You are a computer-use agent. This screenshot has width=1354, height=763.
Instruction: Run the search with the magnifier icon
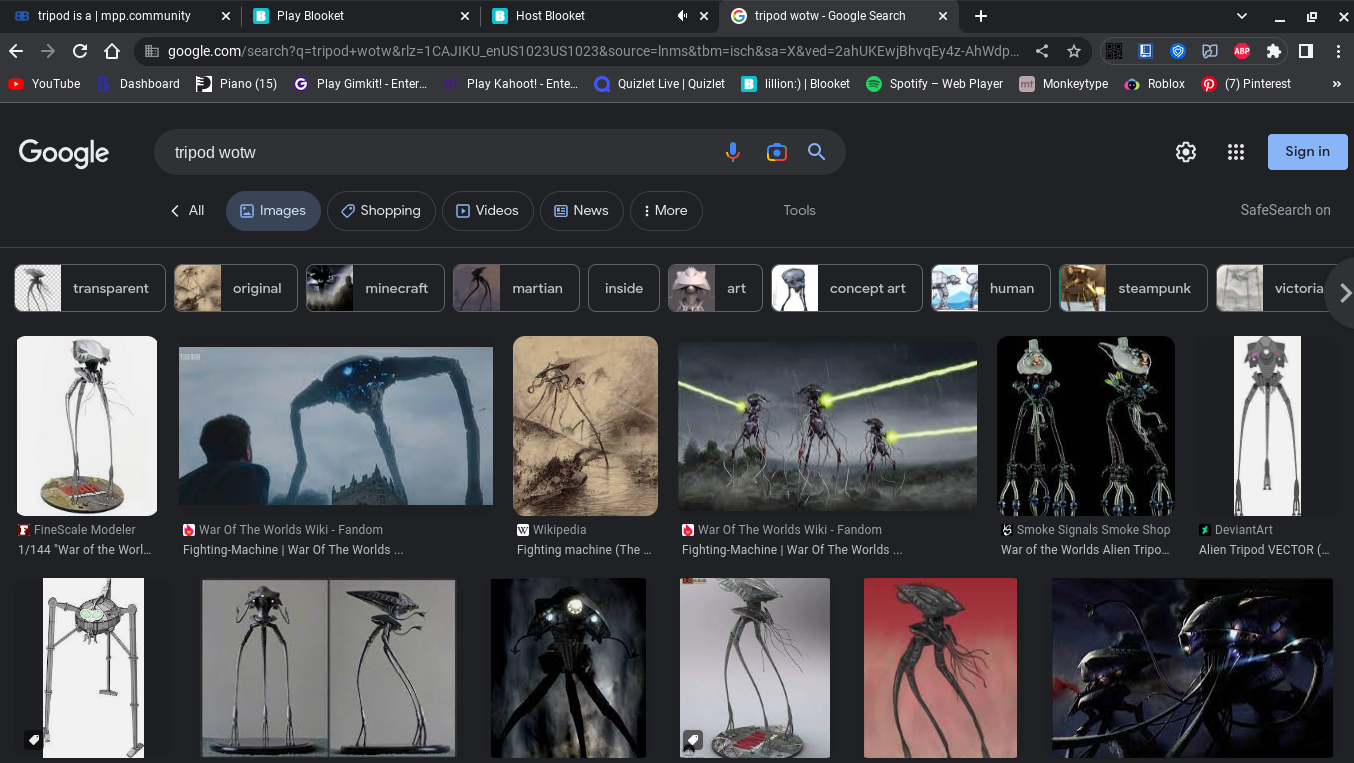click(816, 152)
